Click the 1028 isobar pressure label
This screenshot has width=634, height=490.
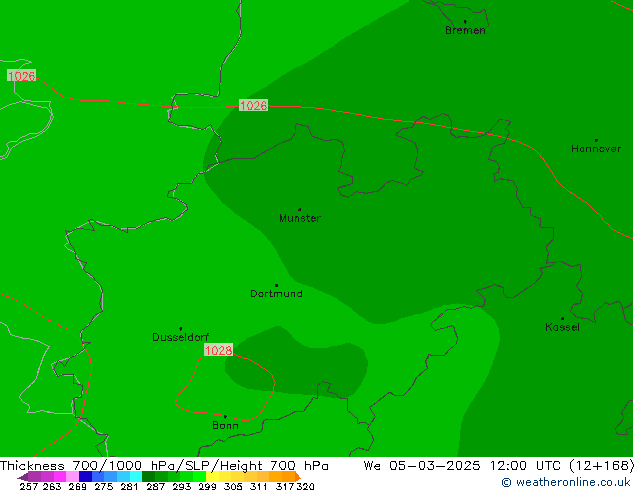[x=218, y=350]
